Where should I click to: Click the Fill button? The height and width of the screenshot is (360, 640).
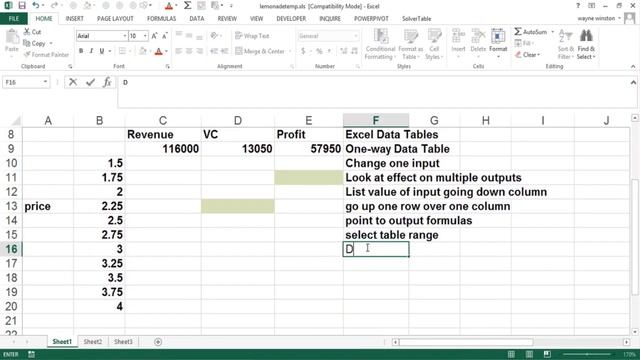(524, 43)
